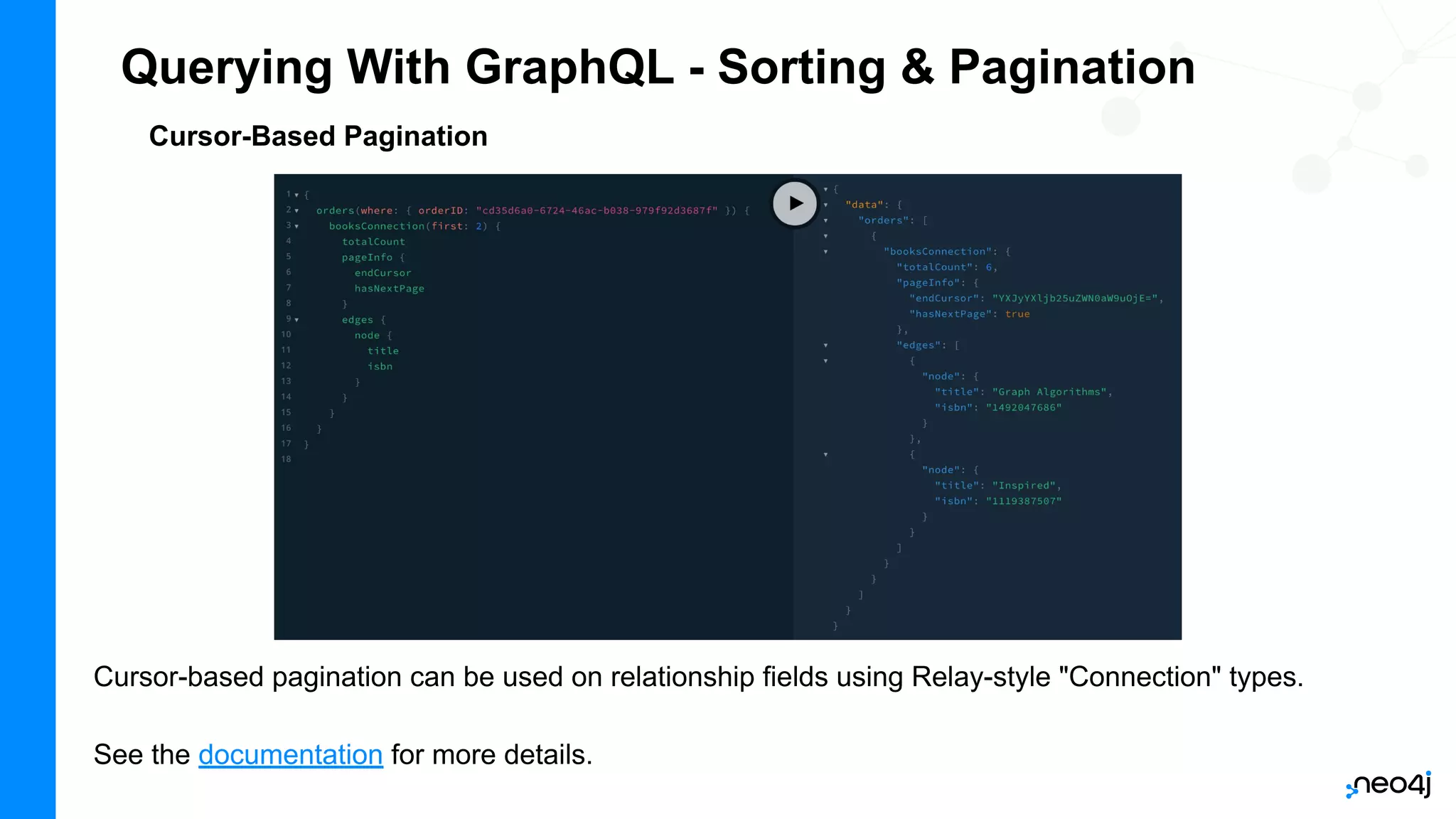1456x819 pixels.
Task: Click the endCursor value YXJyYXljb25uZWN0aW9uOjE=
Action: [x=1074, y=299]
